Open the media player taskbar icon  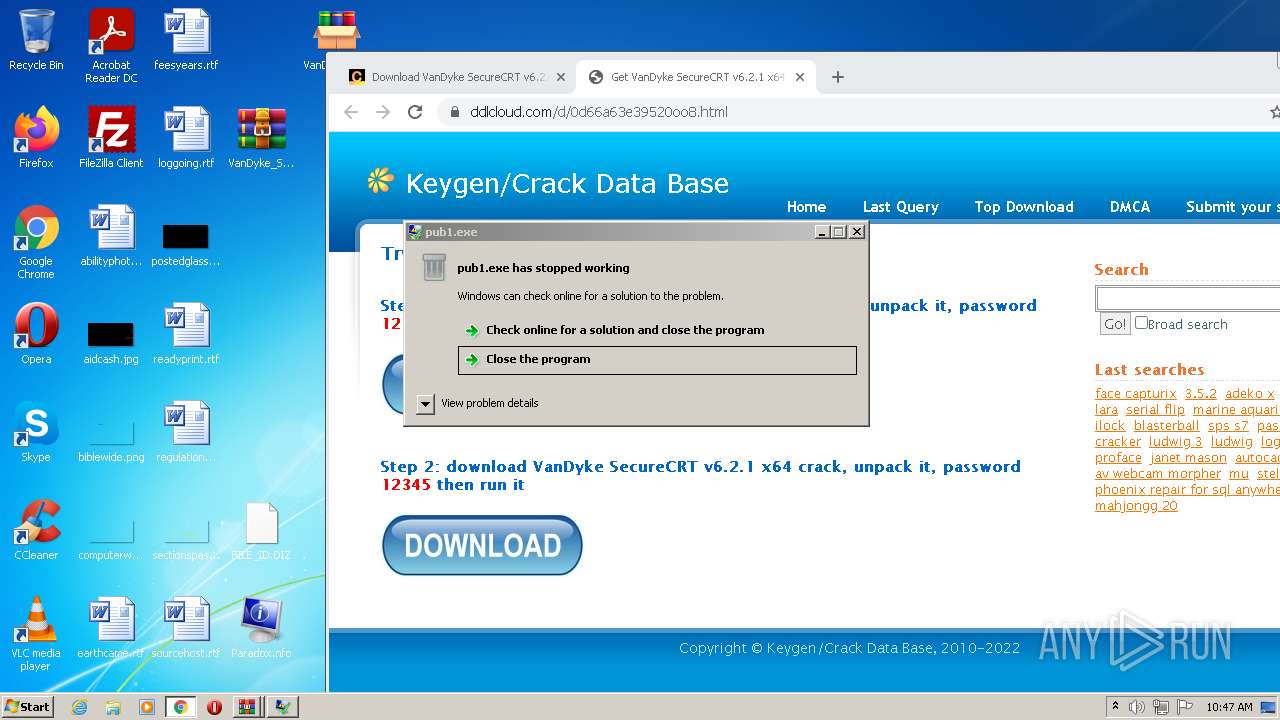point(147,707)
